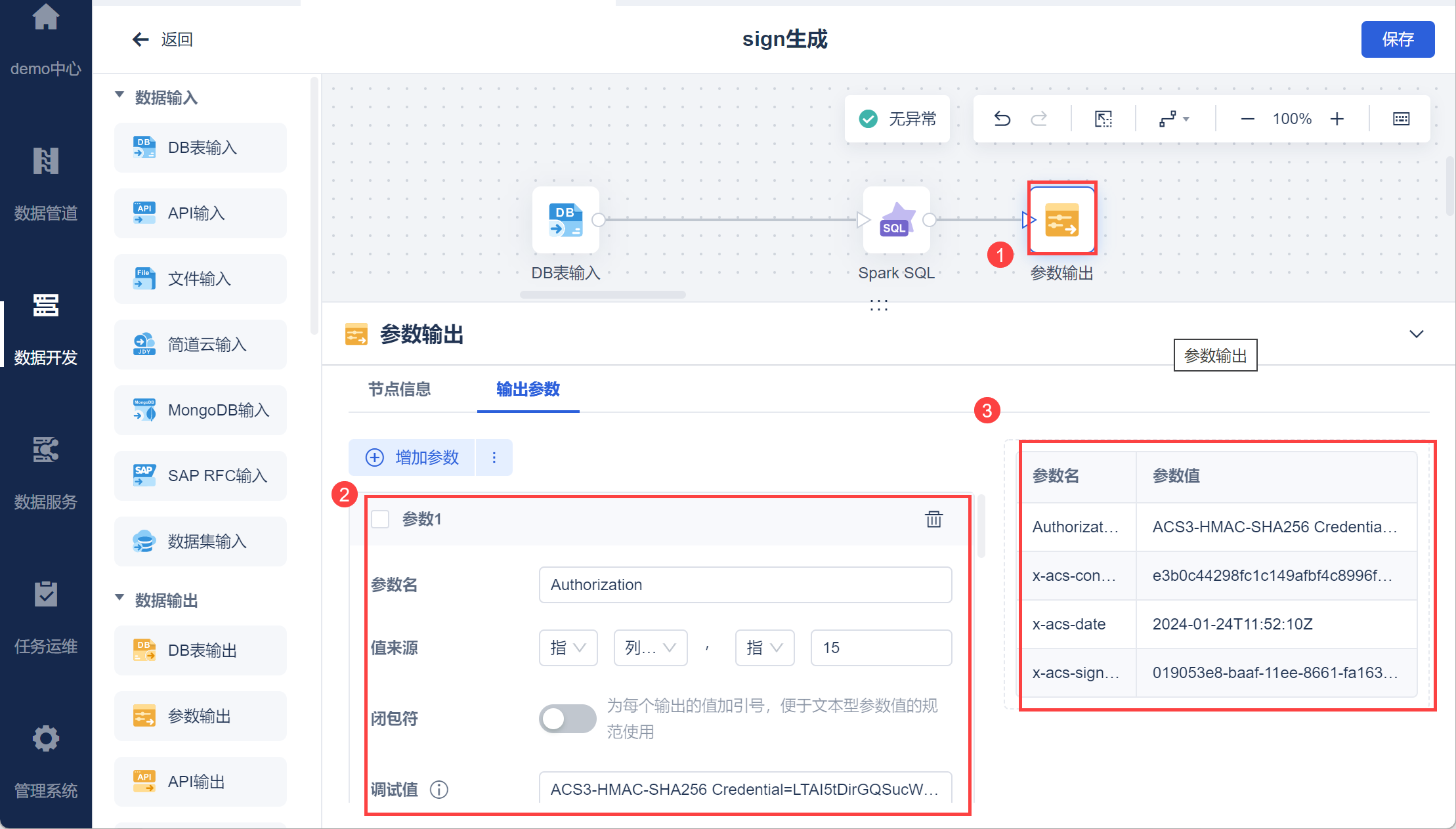Click the fit-to-canvas selection icon
Image resolution: width=1456 pixels, height=829 pixels.
pos(1103,119)
